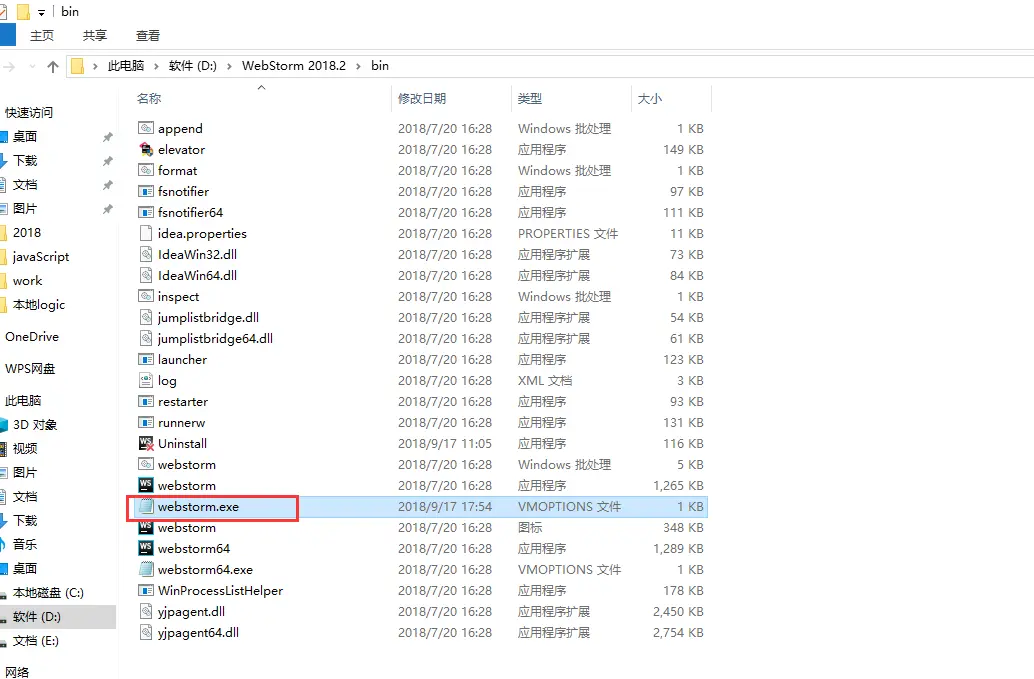The width and height of the screenshot is (1034, 679).
Task: Click the yjpagent64.dll file icon
Action: click(146, 633)
